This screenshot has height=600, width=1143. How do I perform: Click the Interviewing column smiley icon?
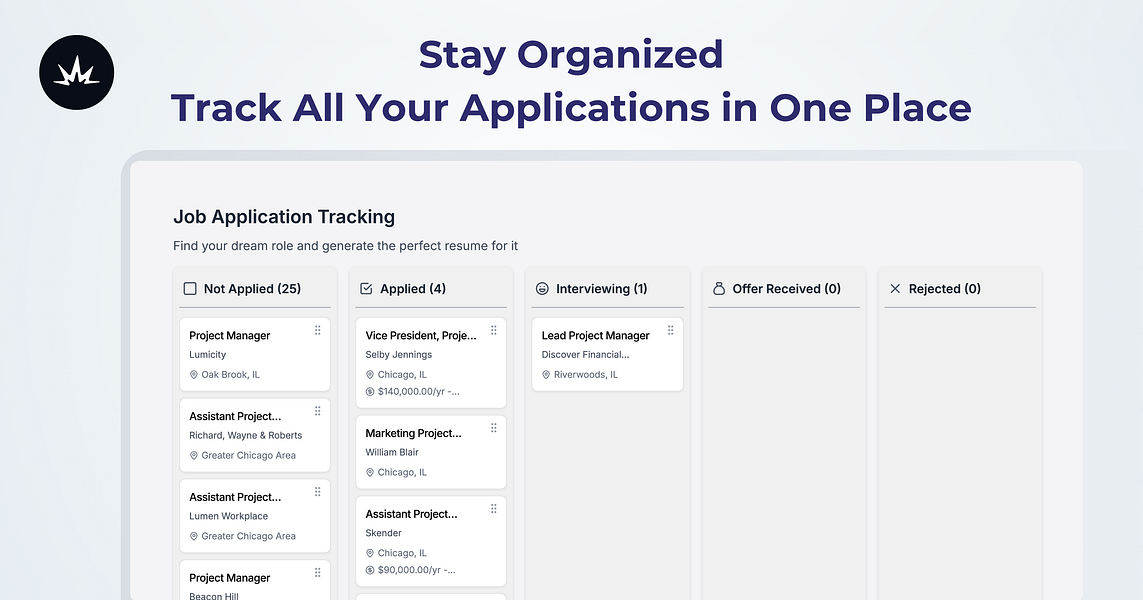[542, 289]
